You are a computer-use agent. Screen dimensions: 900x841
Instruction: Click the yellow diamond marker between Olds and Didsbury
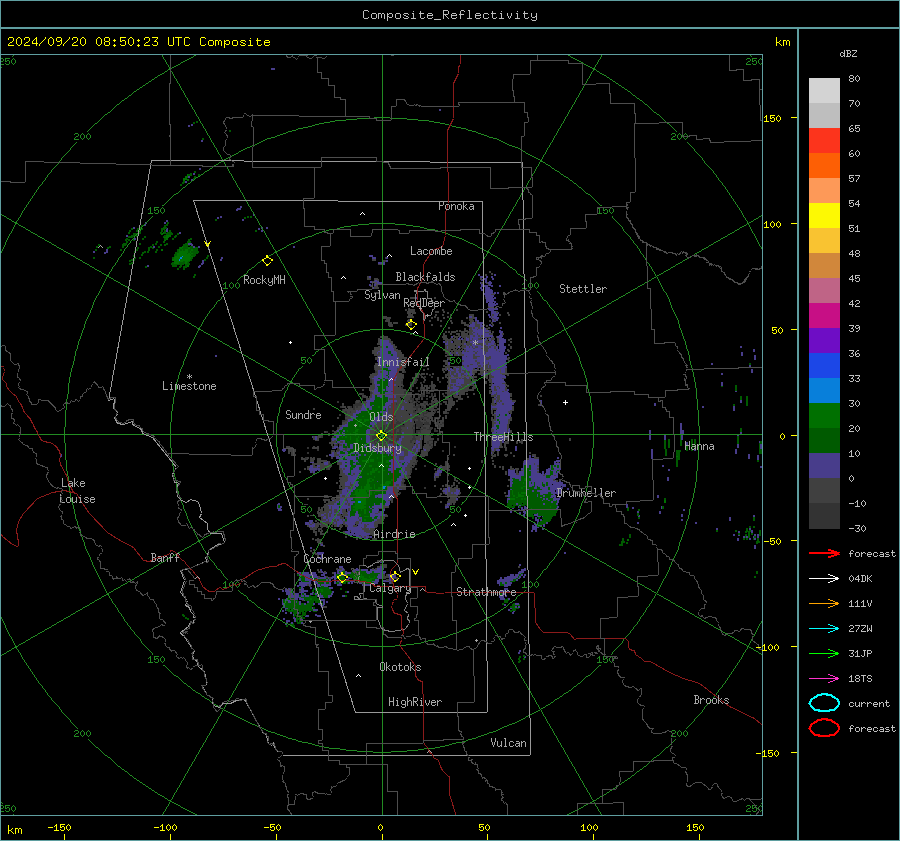coord(381,436)
